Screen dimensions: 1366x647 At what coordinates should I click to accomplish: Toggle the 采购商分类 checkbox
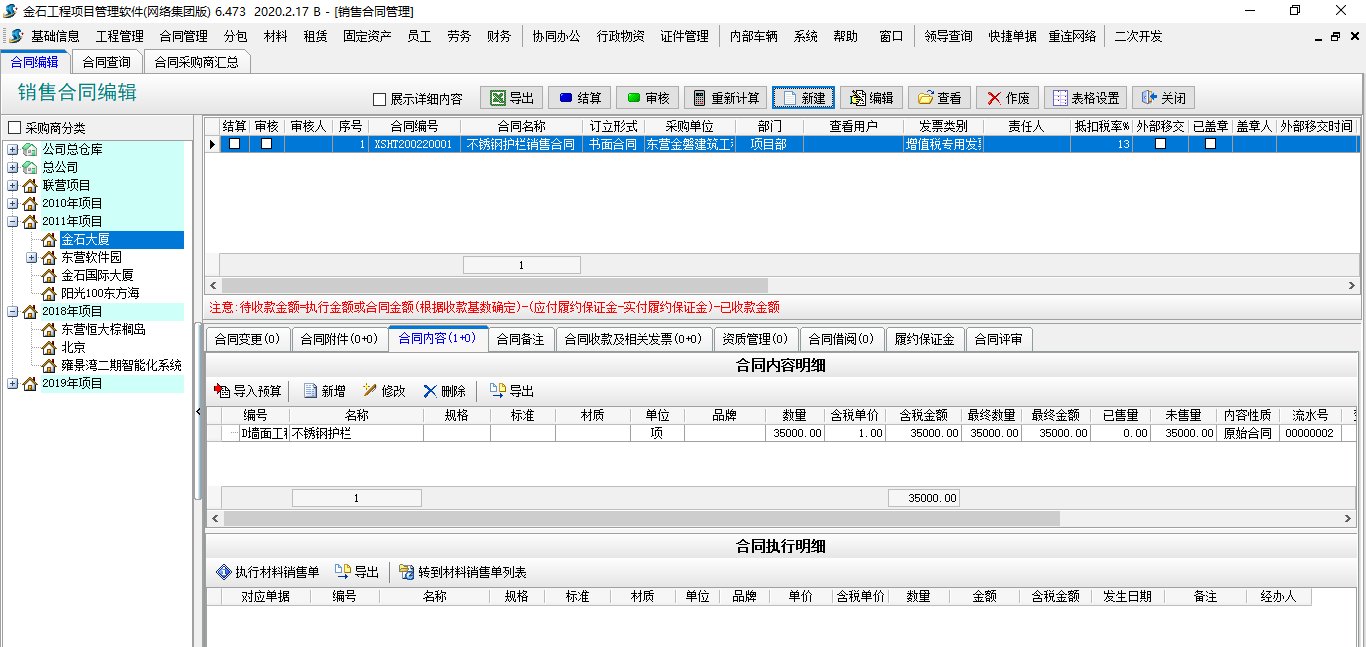click(14, 128)
